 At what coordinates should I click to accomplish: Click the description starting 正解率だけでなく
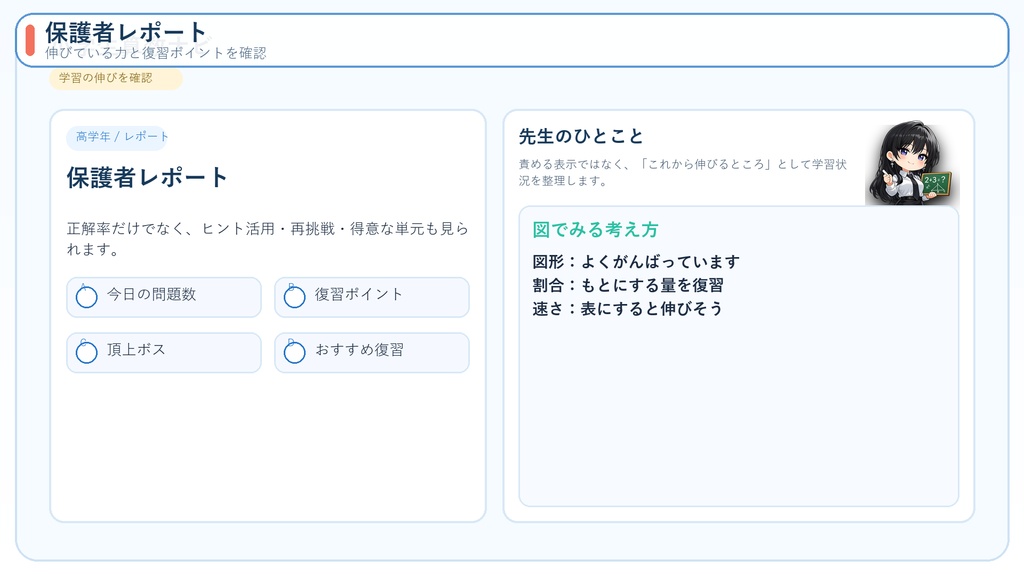(268, 239)
